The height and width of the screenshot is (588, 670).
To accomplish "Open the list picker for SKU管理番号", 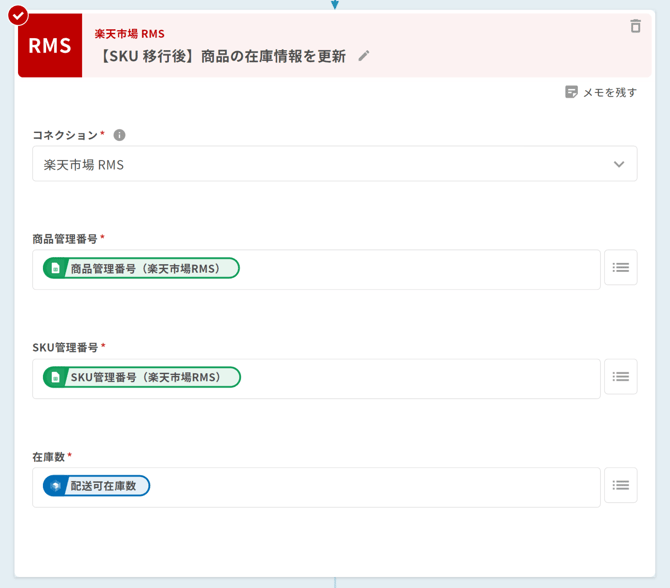I will click(620, 377).
